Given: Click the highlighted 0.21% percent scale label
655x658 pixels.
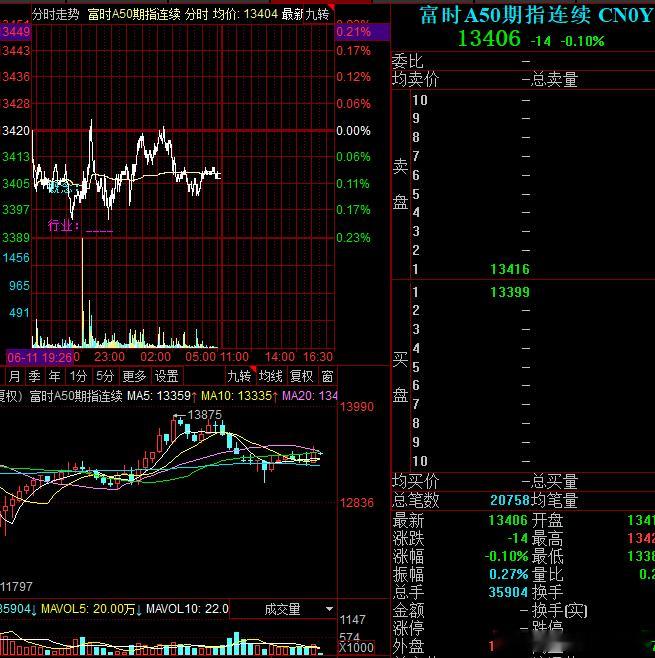Looking at the screenshot, I should (x=363, y=32).
